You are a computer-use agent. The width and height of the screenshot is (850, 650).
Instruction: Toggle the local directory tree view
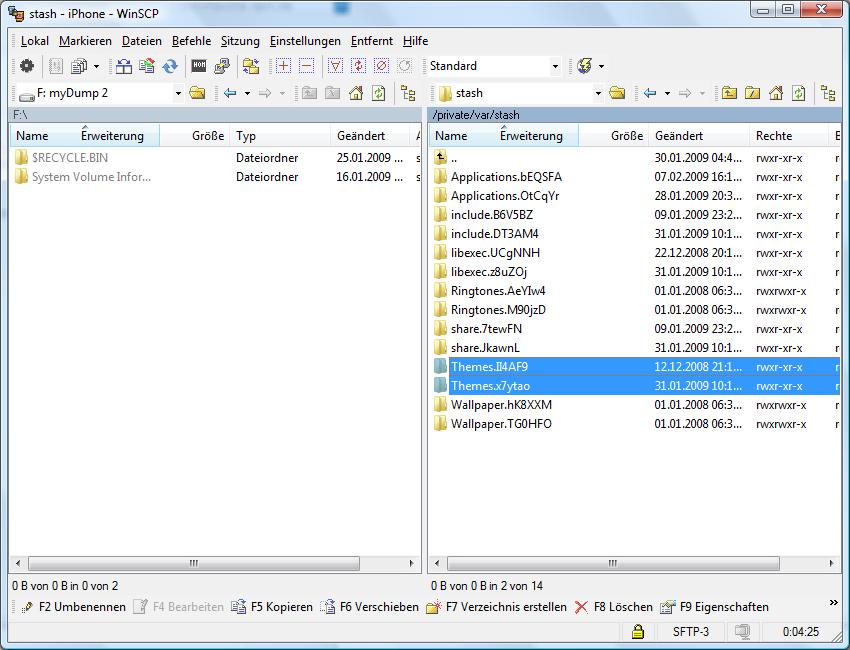click(408, 93)
